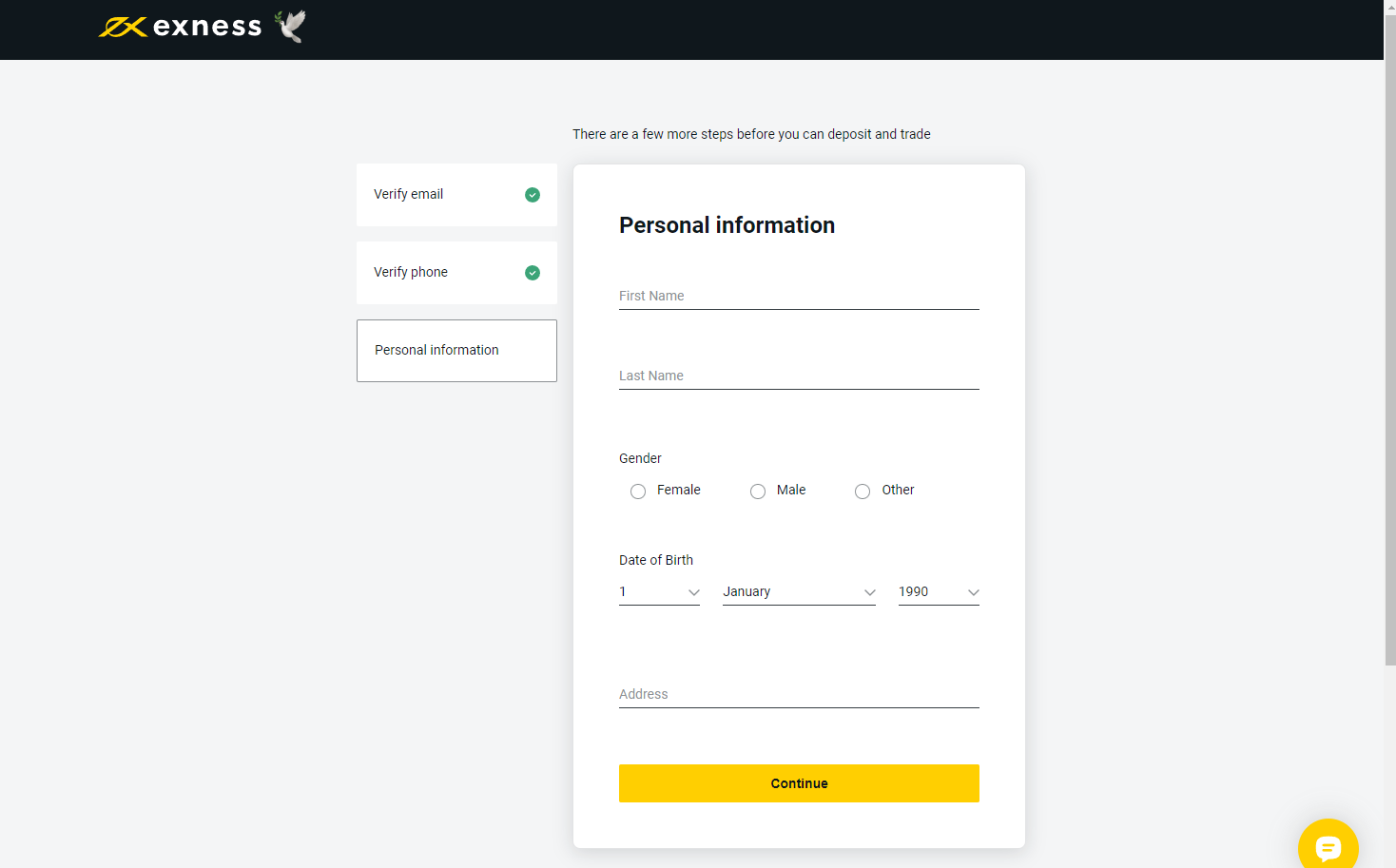Click the Verify email green checkmark
Viewport: 1396px width, 868px height.
[533, 195]
